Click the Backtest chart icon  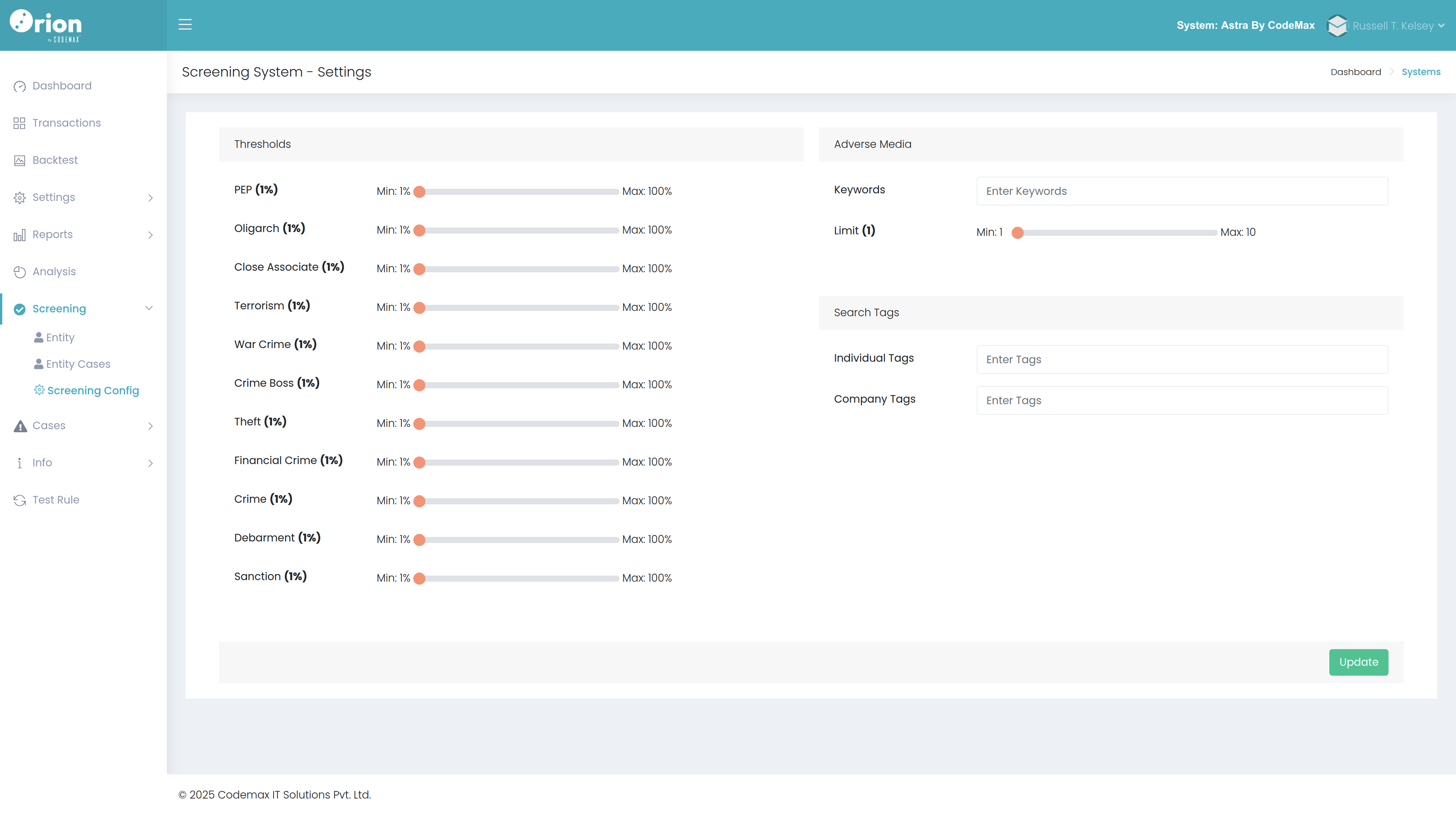(x=20, y=160)
